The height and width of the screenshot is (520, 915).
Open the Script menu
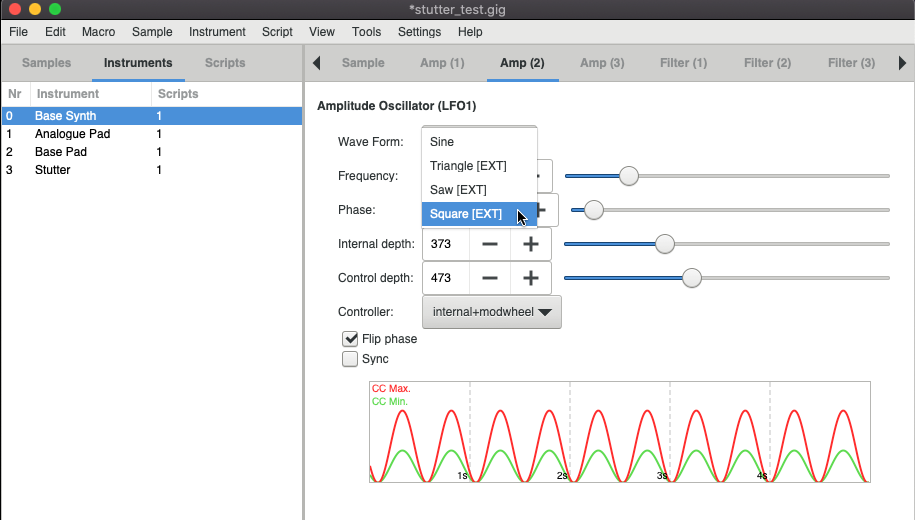point(277,32)
